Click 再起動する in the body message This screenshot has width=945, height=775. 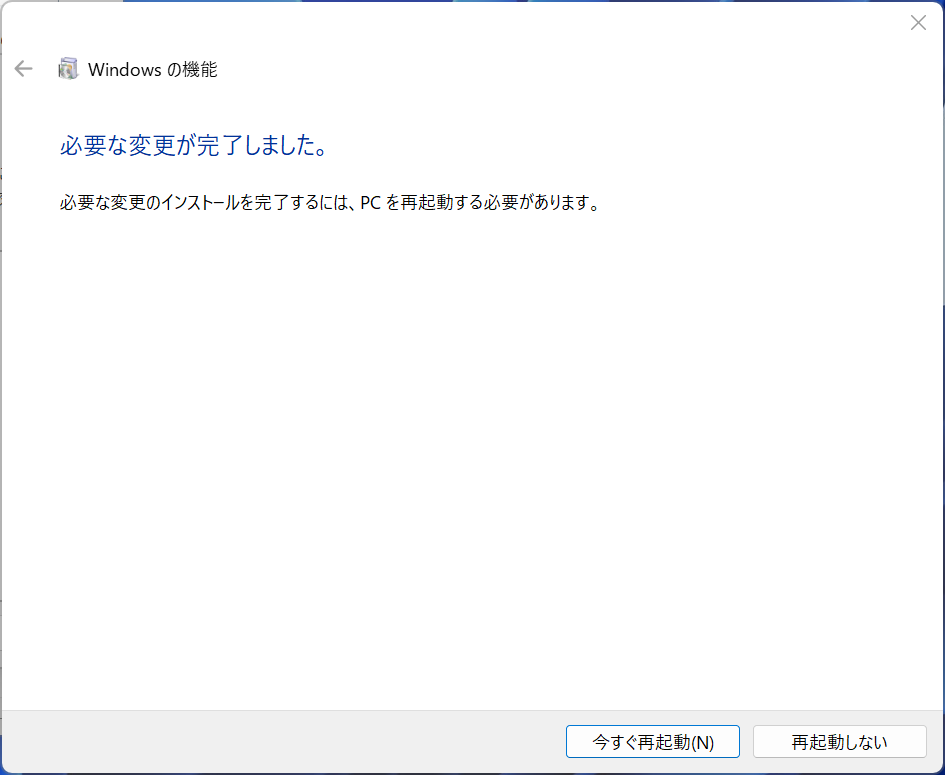point(424,204)
